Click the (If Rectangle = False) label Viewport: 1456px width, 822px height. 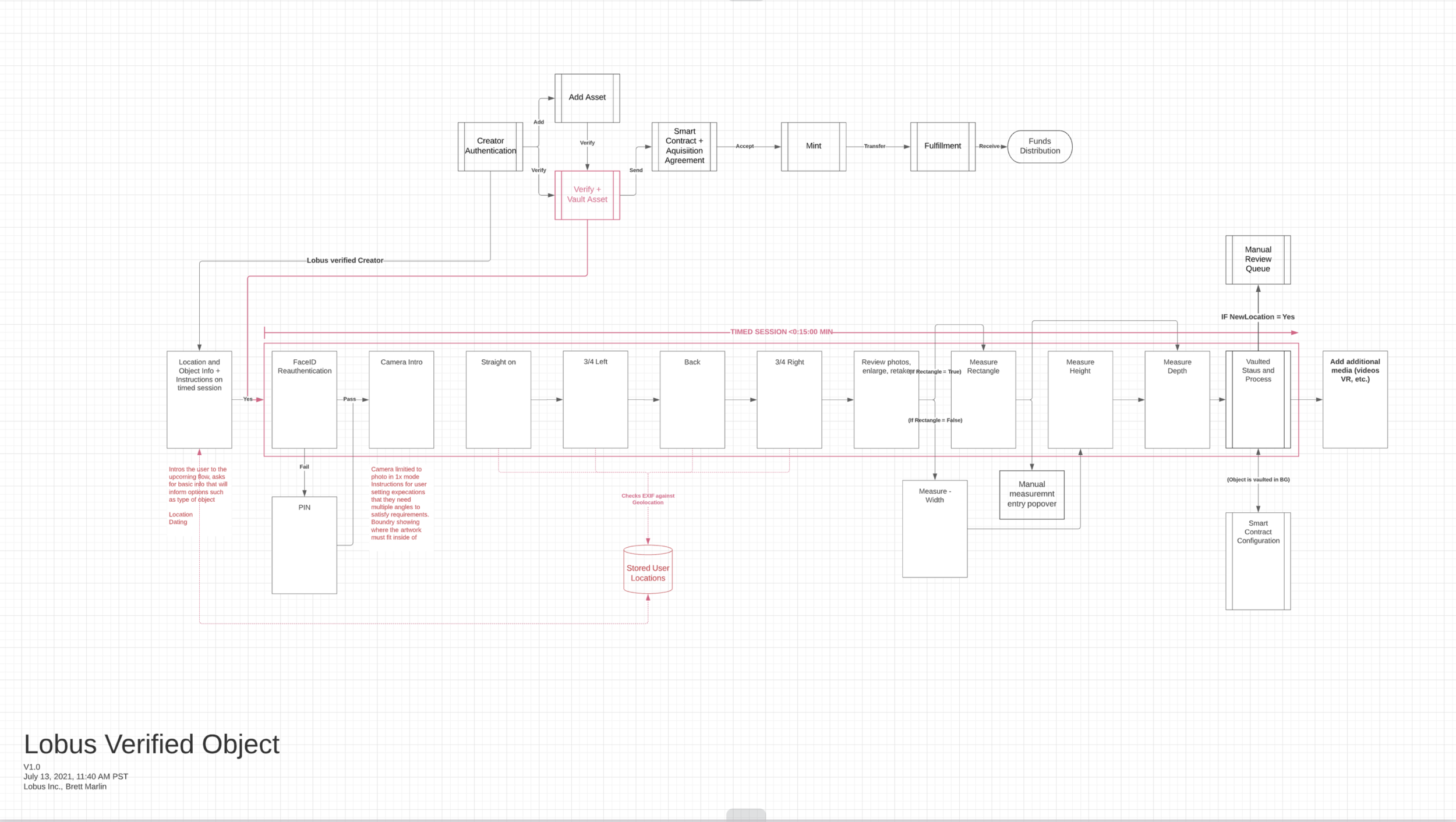tap(935, 420)
